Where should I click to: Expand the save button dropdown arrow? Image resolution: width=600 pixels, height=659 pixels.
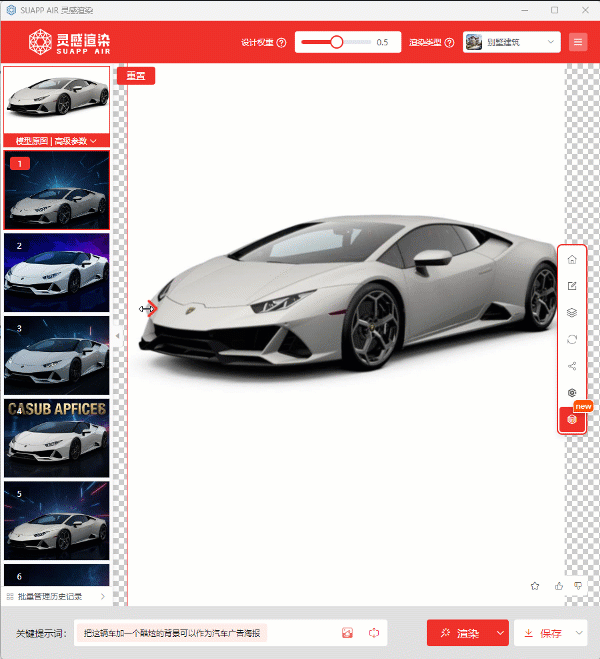(579, 633)
